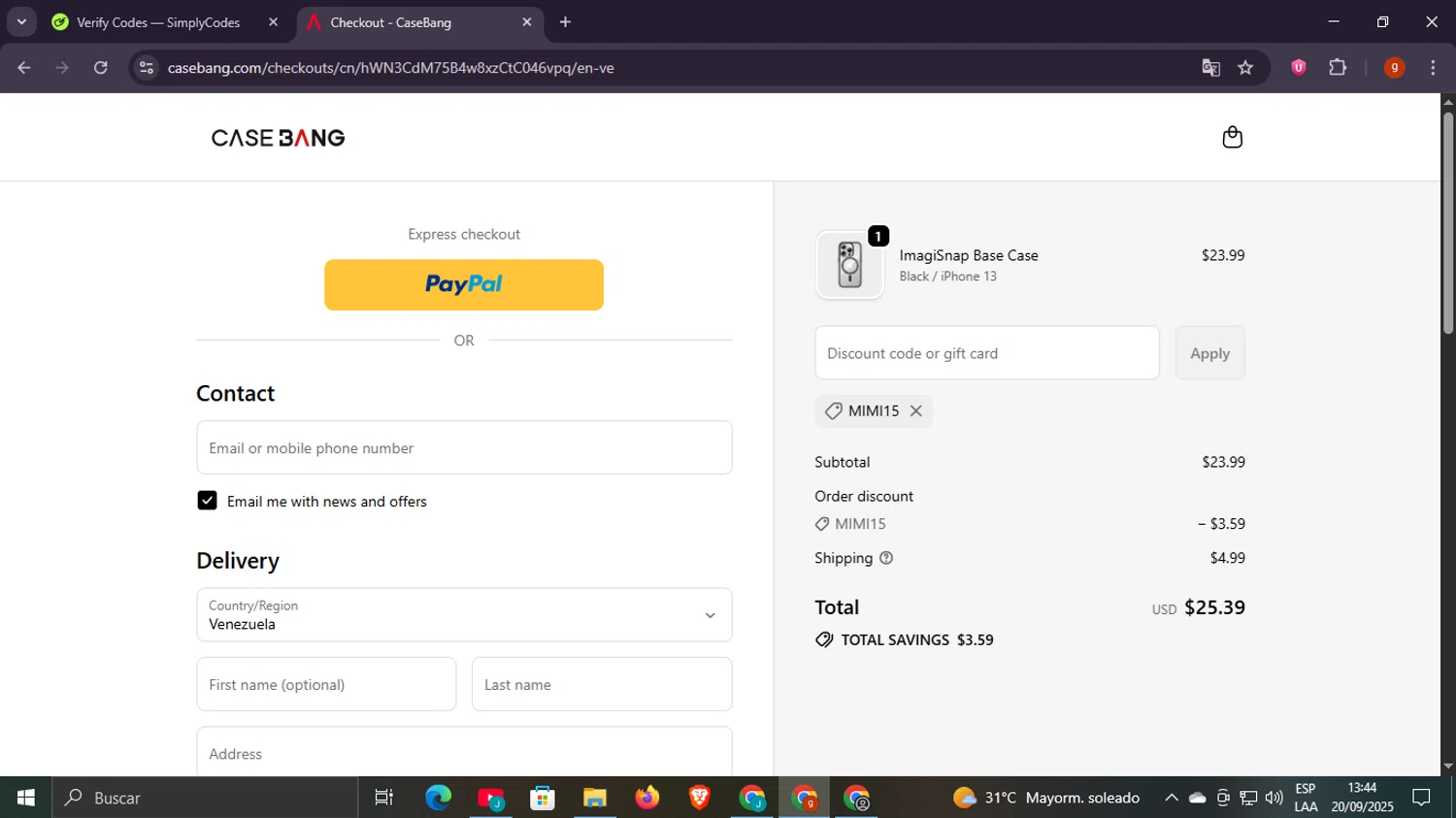Click the MIMI15 code under Order discount
Screen dimensions: 1456x818
860,524
